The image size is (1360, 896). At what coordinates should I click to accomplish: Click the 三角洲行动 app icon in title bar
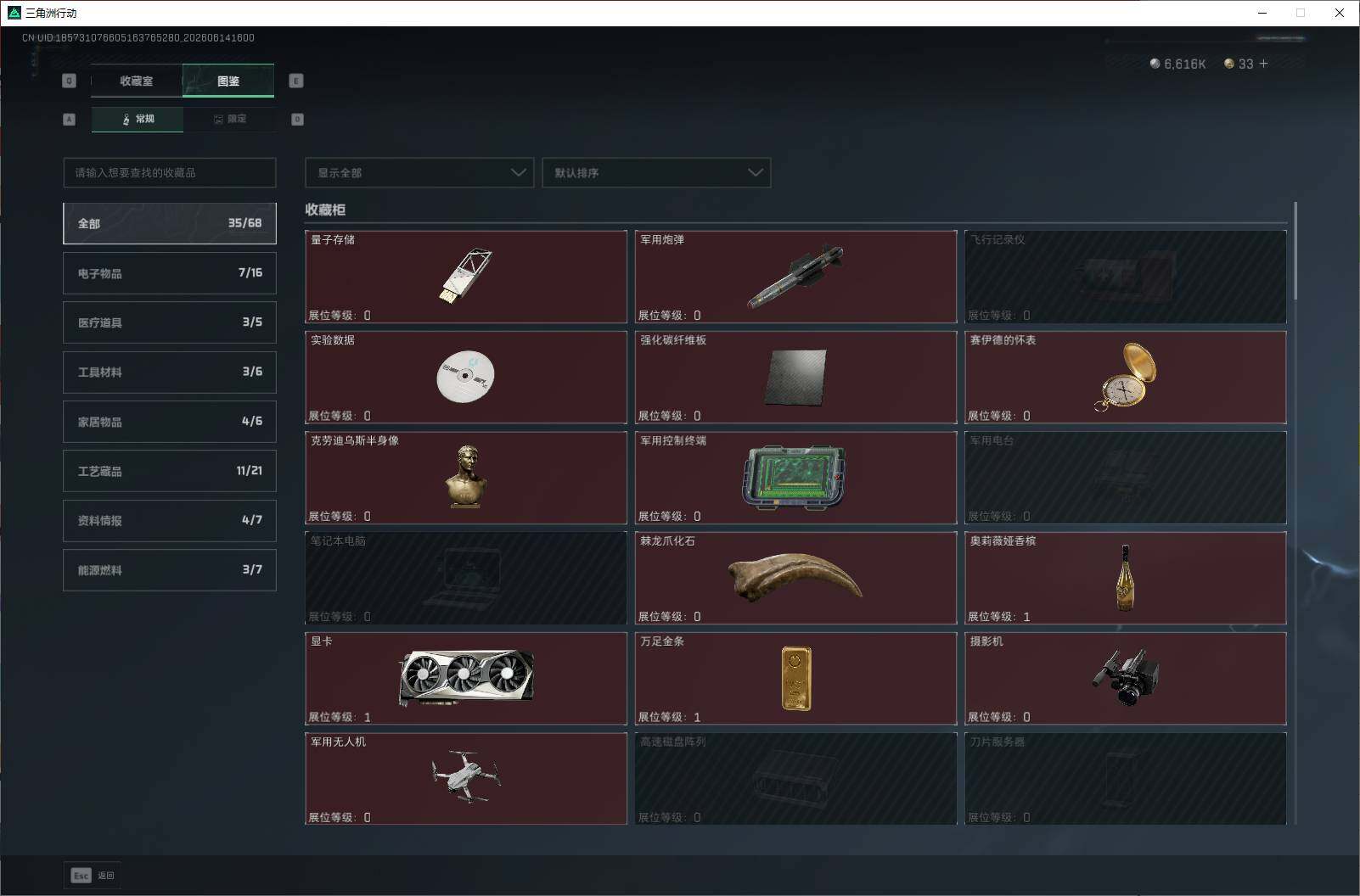pos(14,13)
